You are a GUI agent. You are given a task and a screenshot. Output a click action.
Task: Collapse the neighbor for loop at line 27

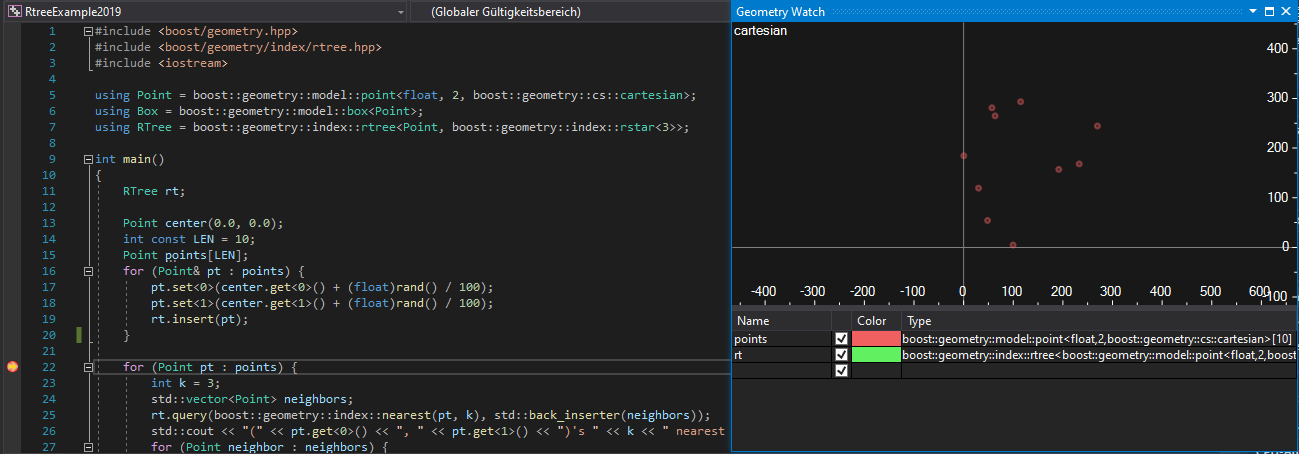click(x=89, y=447)
